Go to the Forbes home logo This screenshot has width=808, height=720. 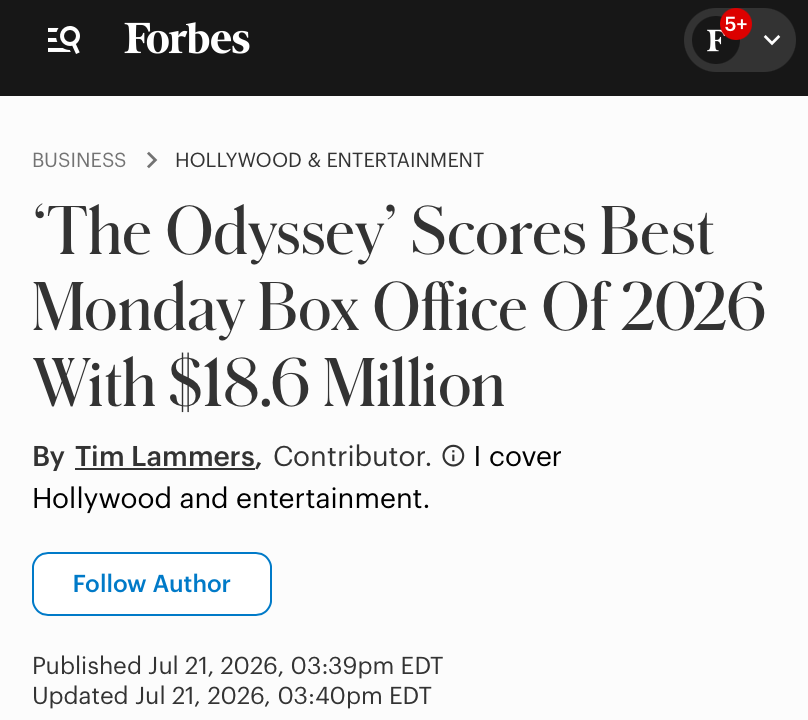[187, 39]
